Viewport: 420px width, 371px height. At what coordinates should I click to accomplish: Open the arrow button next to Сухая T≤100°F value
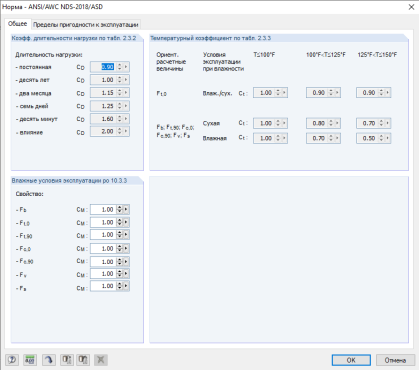[x=284, y=123]
